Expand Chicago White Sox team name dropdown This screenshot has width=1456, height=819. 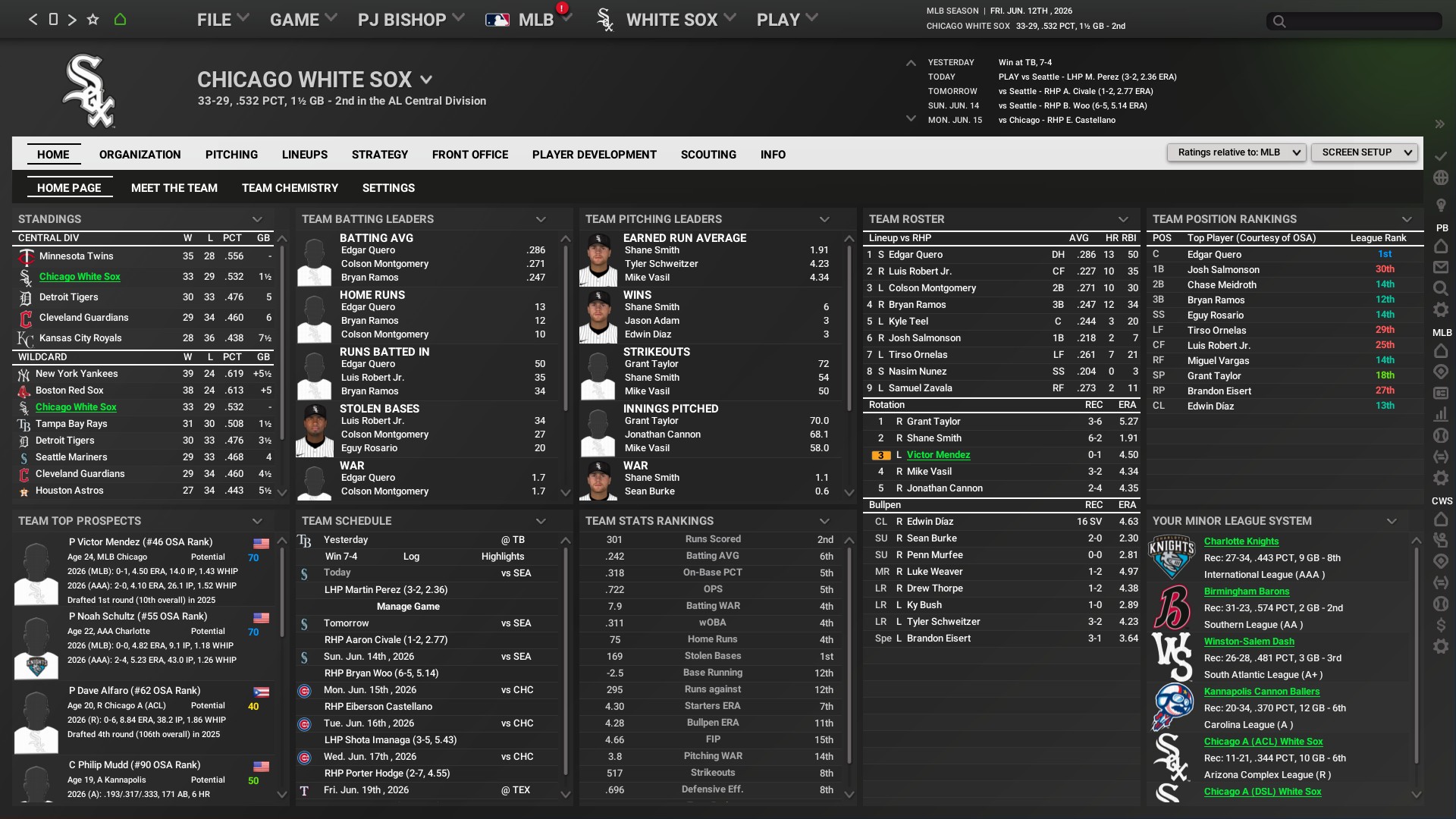(x=426, y=80)
